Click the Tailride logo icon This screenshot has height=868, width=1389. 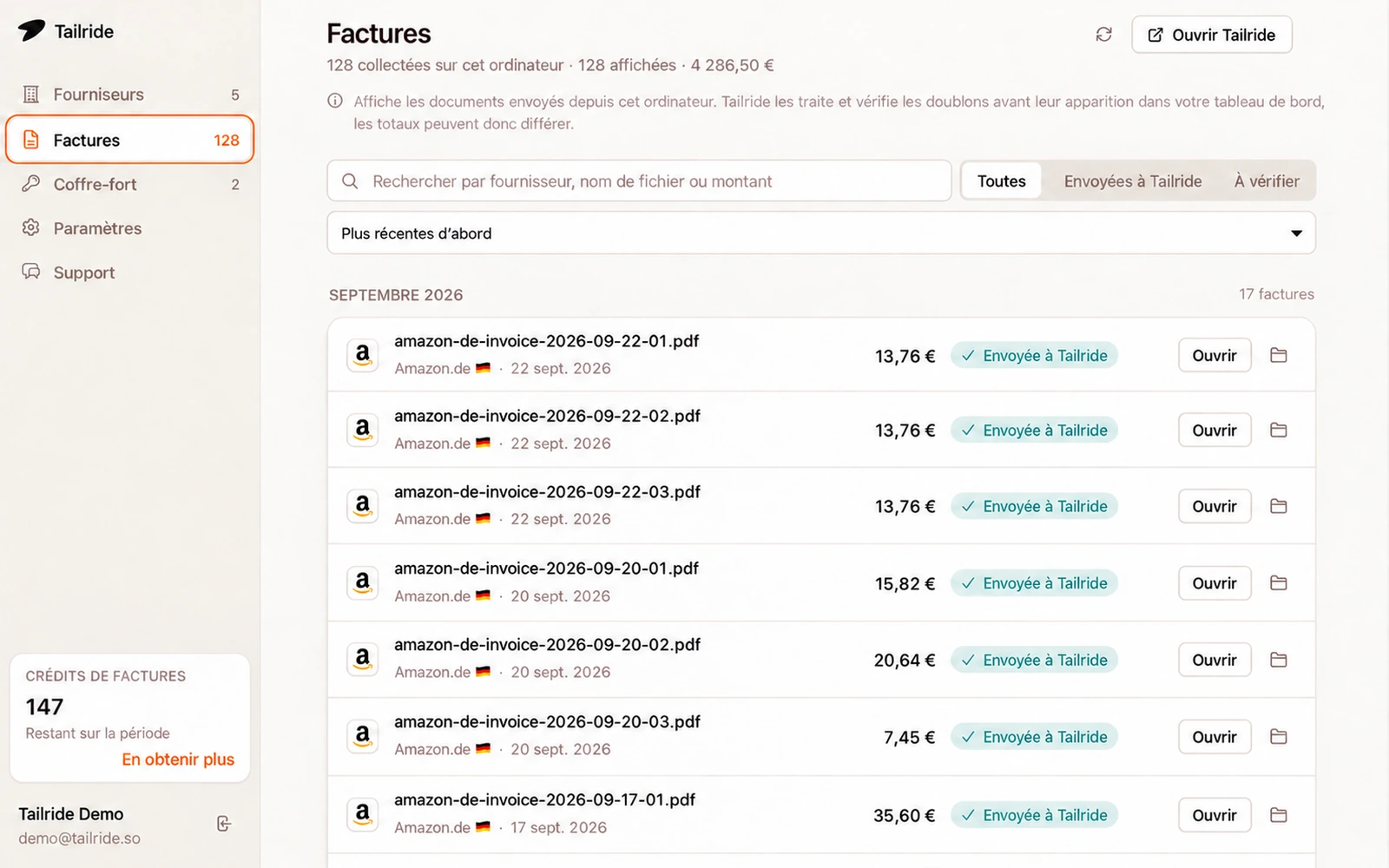click(32, 30)
